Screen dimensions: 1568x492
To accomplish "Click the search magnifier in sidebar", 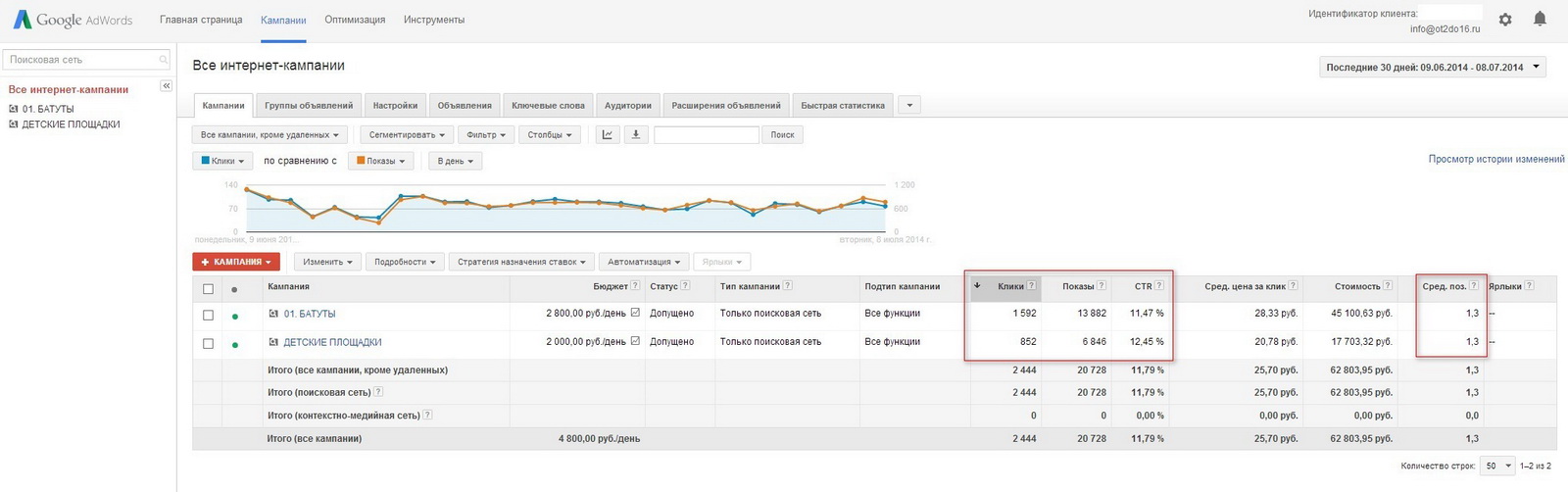I will 163,60.
